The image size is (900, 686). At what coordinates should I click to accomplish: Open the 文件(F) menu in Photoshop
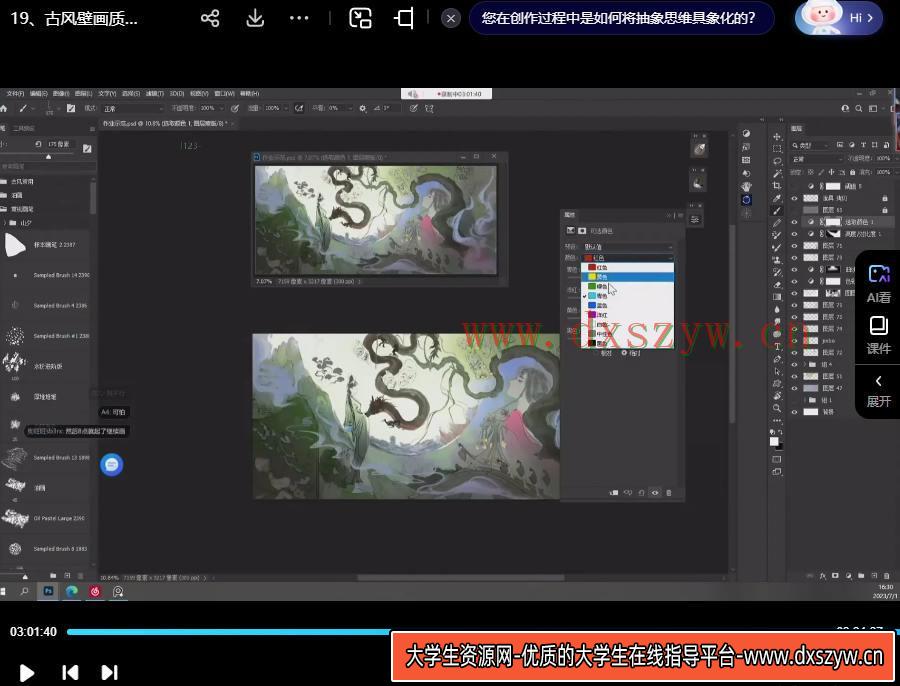(x=15, y=93)
